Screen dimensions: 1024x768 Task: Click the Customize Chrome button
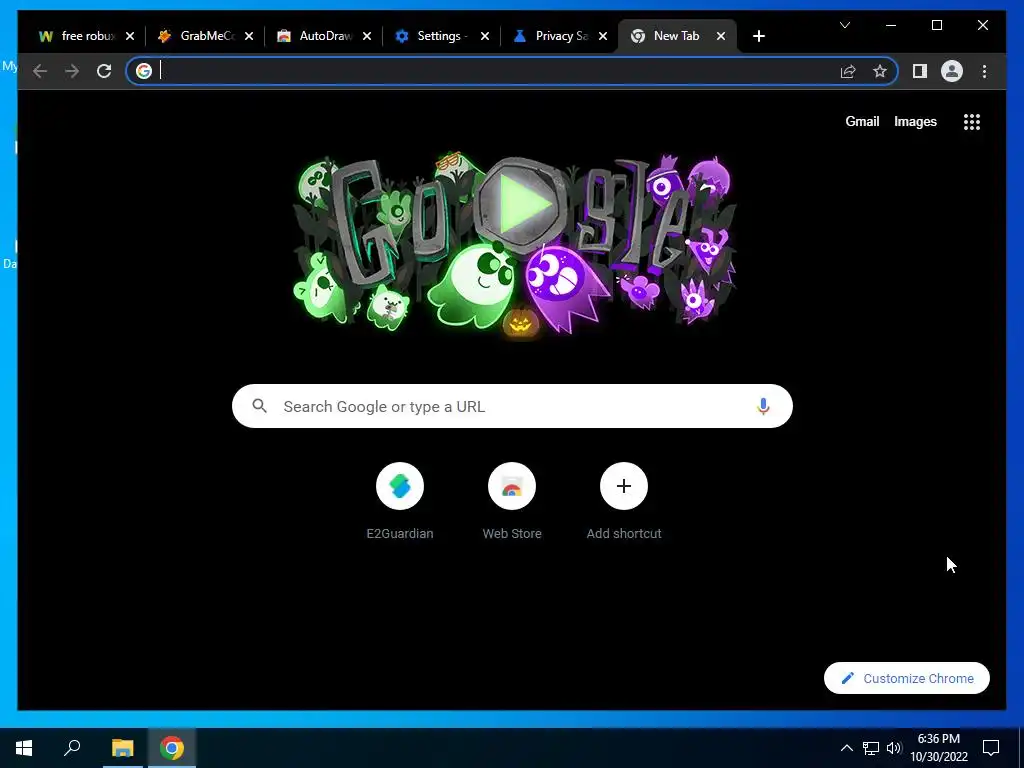[x=906, y=678]
